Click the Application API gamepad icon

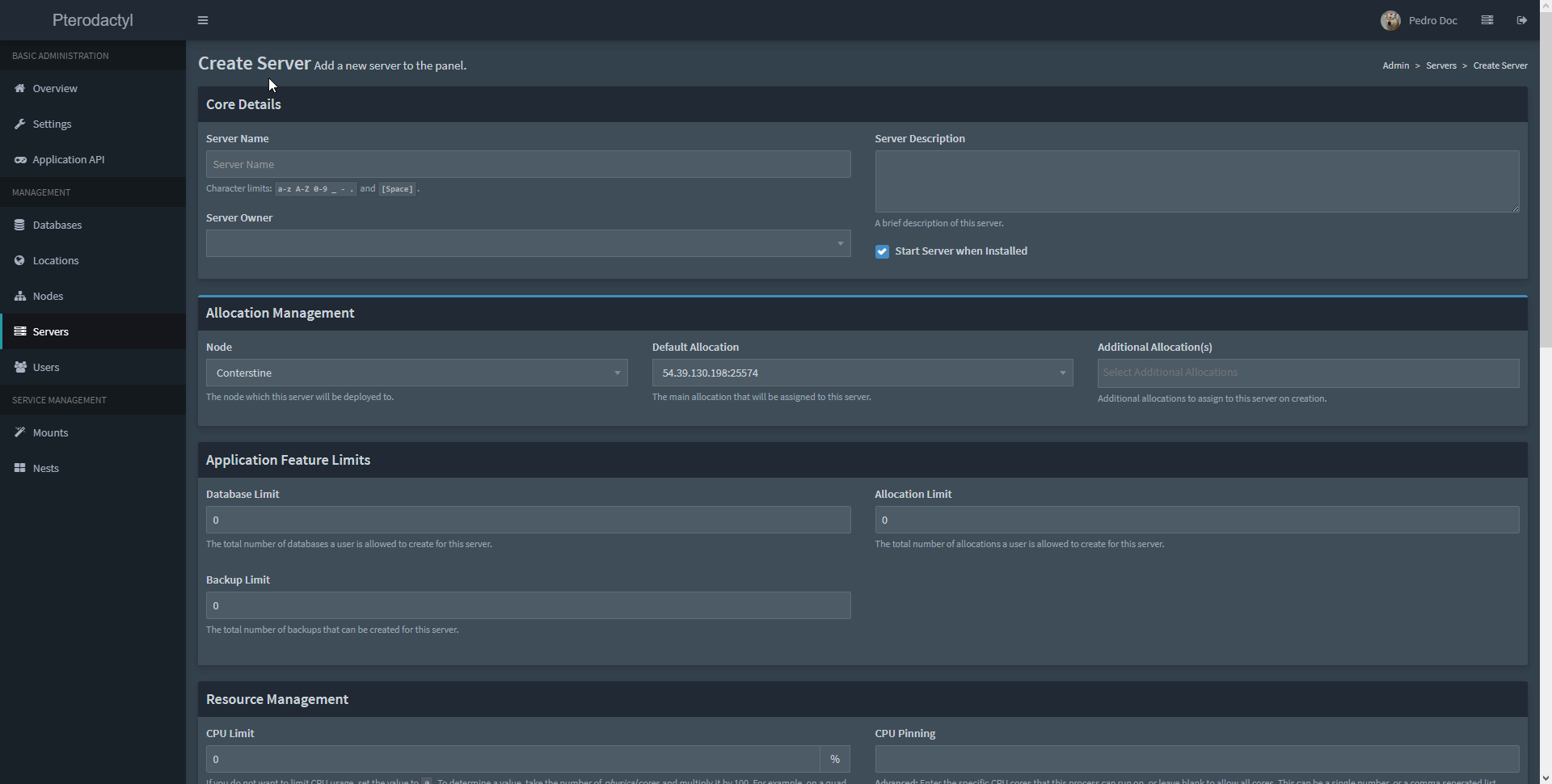click(20, 159)
